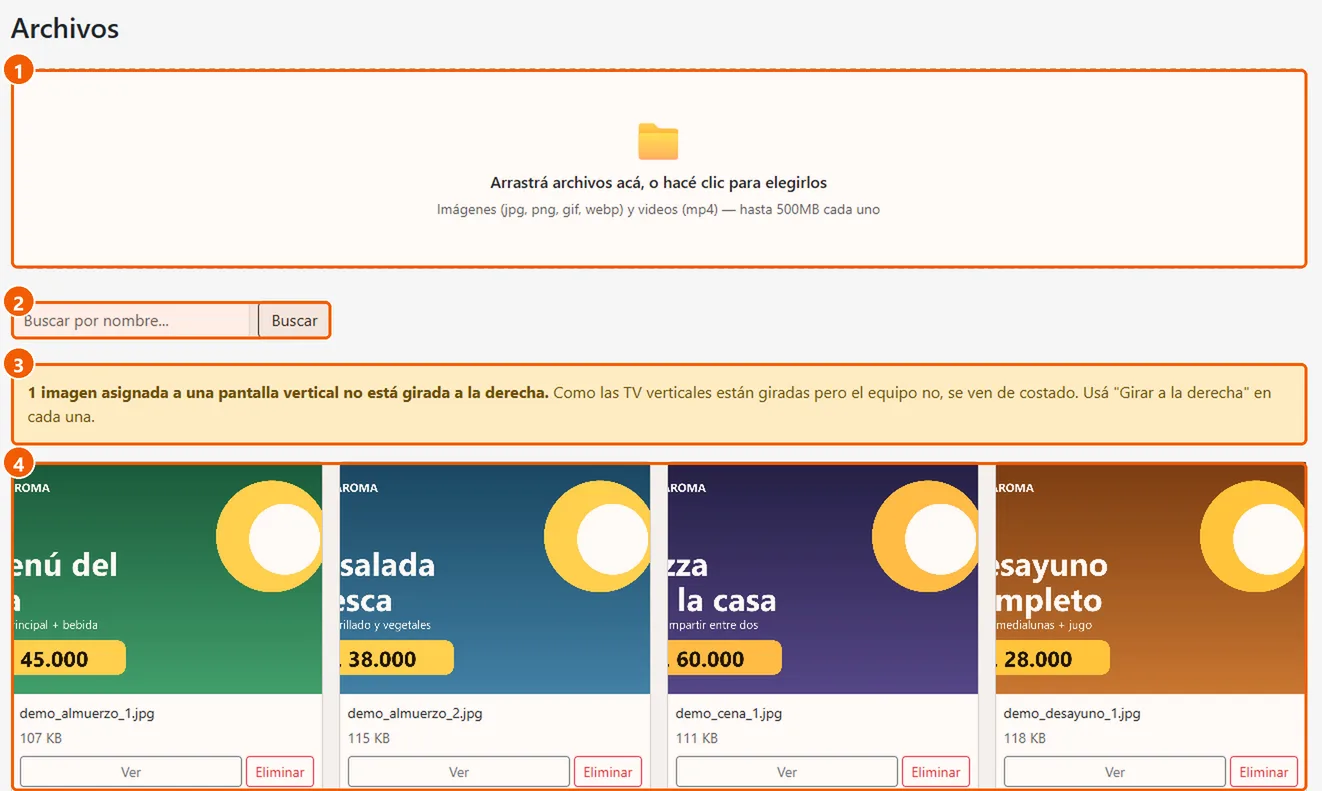Click the 'Imágenes (jpg, png, gif, webp)' hint text
The image size is (1322, 791).
[x=658, y=210]
